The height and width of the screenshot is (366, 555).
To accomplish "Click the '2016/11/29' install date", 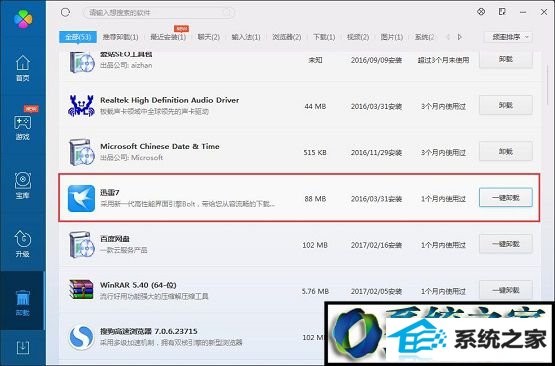I will (x=376, y=153).
